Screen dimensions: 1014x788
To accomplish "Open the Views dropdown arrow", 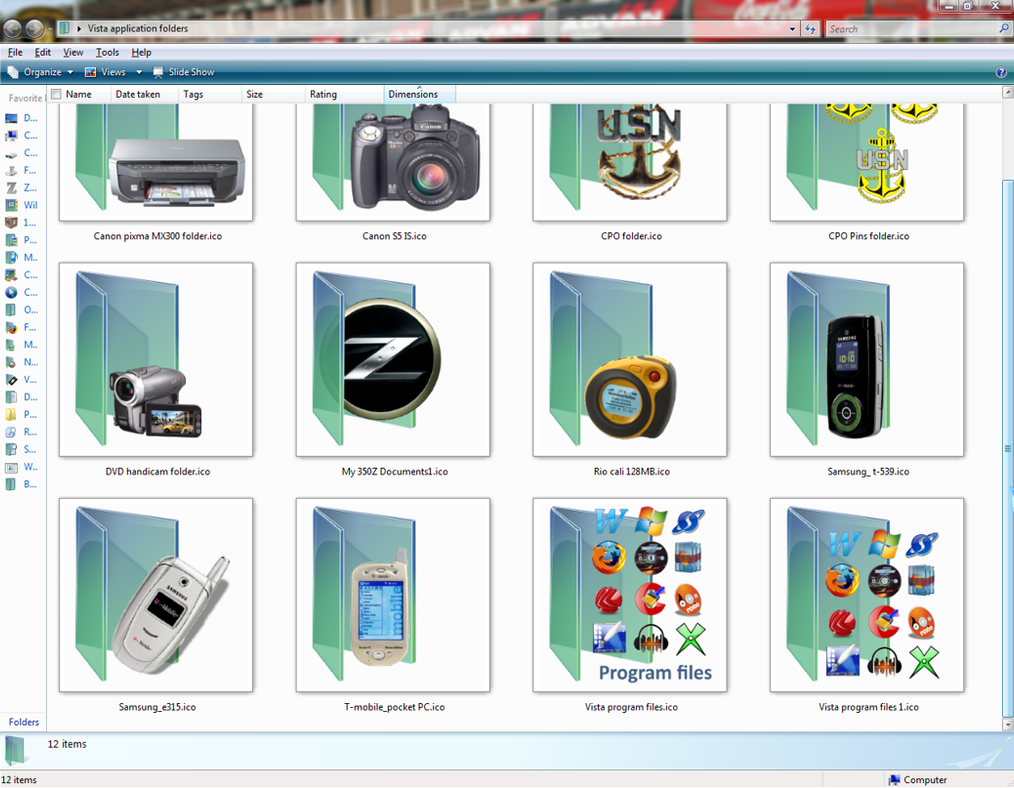I will point(138,71).
